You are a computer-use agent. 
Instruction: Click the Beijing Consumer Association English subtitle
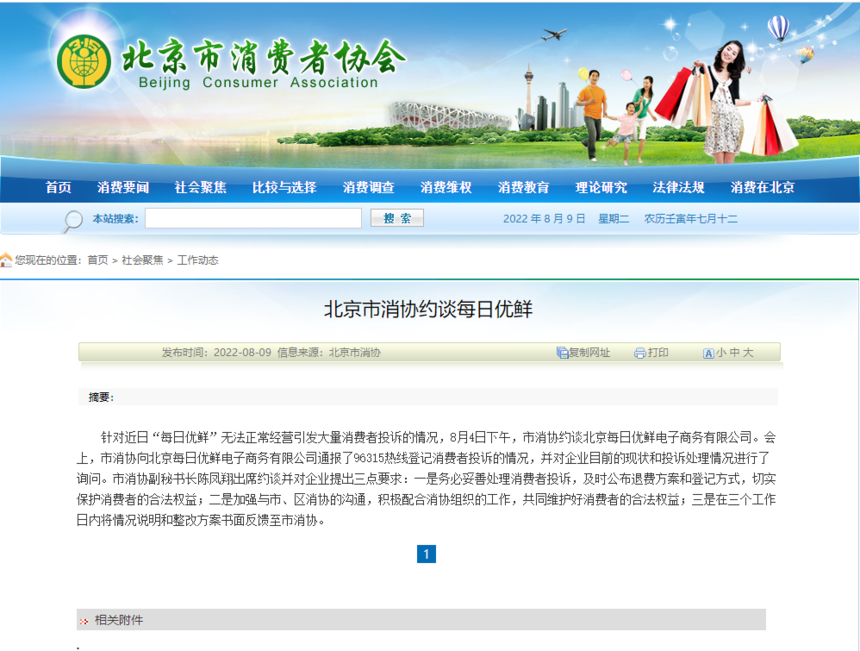[x=258, y=83]
